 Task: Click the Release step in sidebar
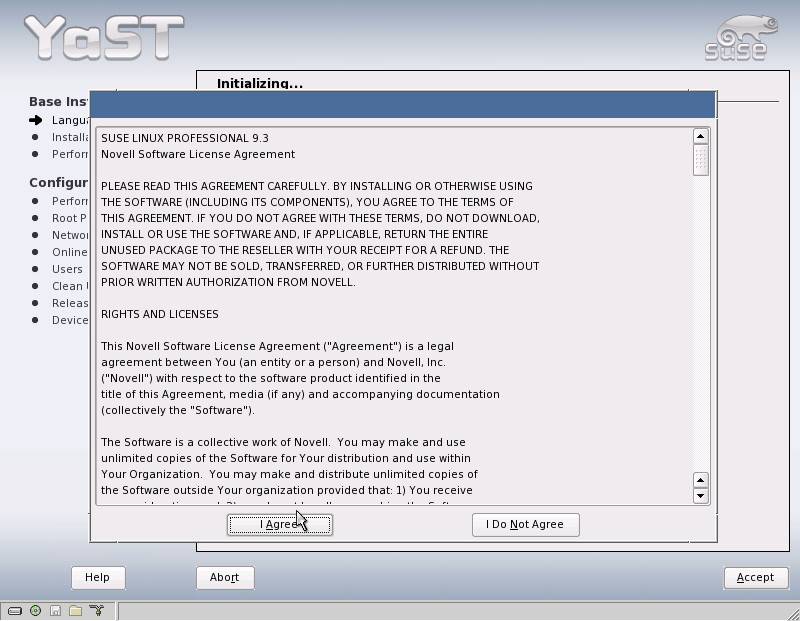(x=70, y=303)
